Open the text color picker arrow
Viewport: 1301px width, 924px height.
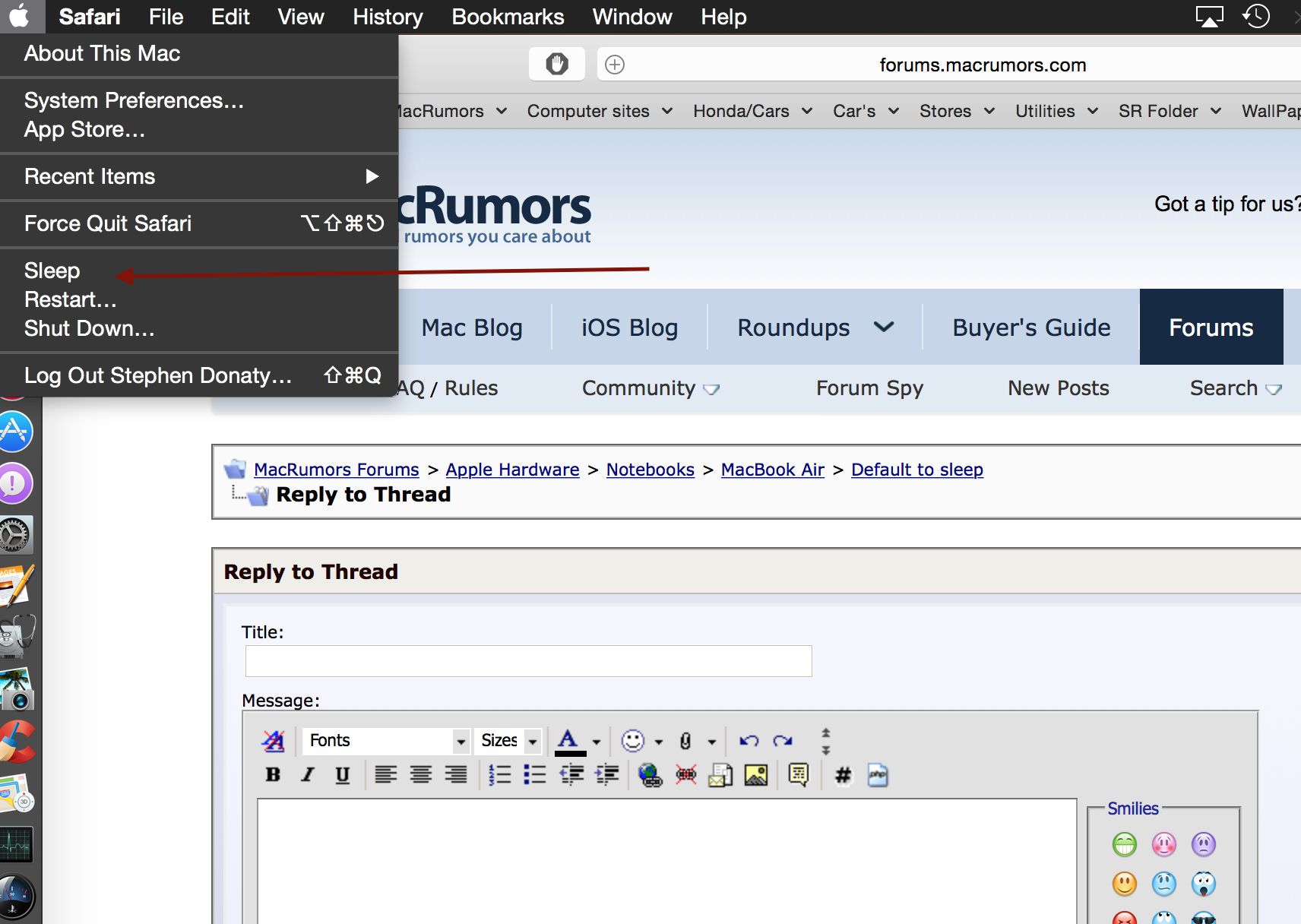pos(597,742)
